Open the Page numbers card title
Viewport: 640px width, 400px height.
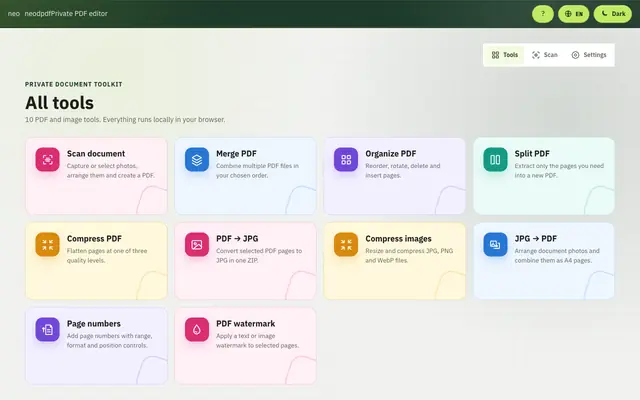pos(94,323)
